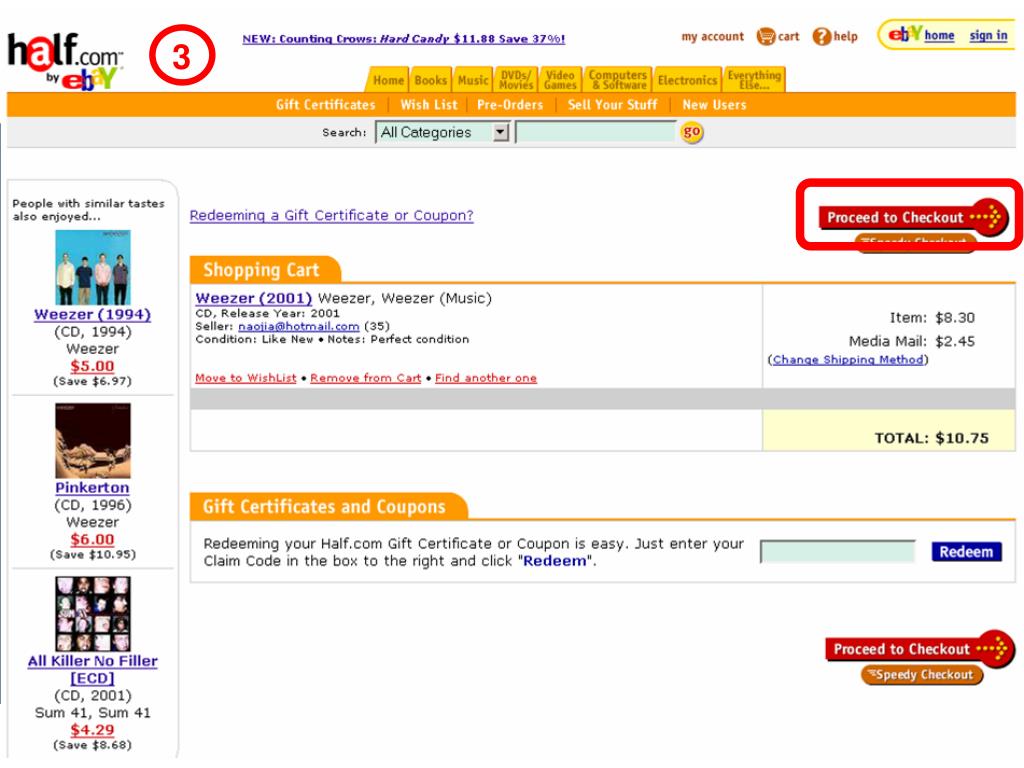1024x768 pixels.
Task: Open Weezer 1994 blue album cover thumbnail
Action: pos(93,267)
